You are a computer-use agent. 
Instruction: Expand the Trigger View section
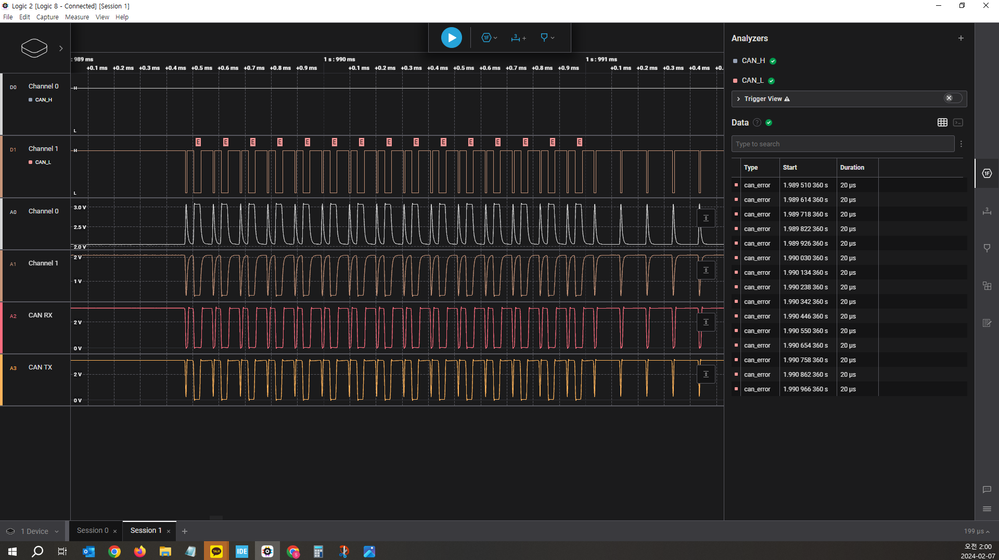(x=738, y=99)
